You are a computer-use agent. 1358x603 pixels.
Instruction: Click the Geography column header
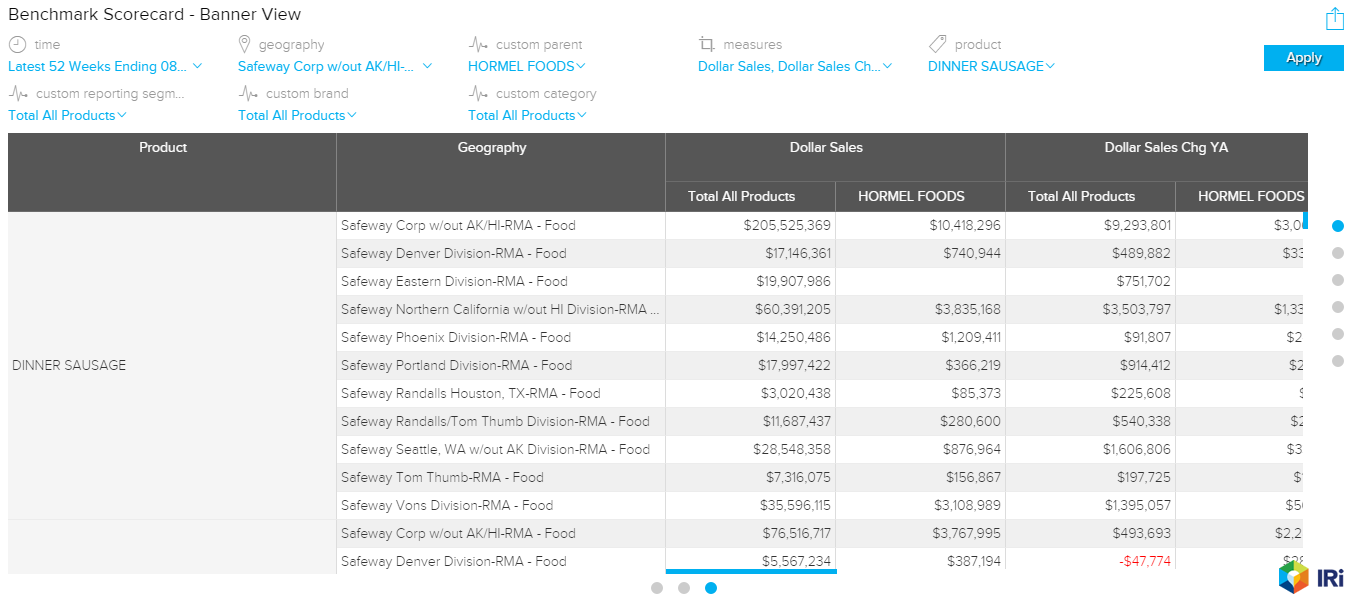(x=492, y=148)
